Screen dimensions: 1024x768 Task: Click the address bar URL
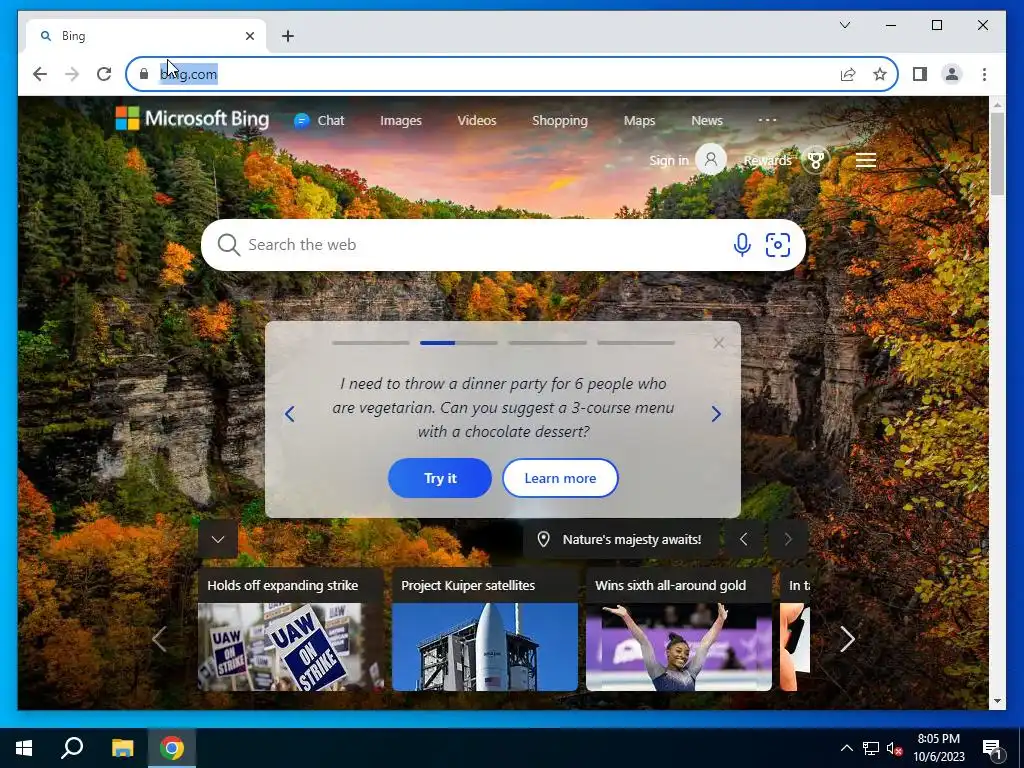[x=189, y=74]
